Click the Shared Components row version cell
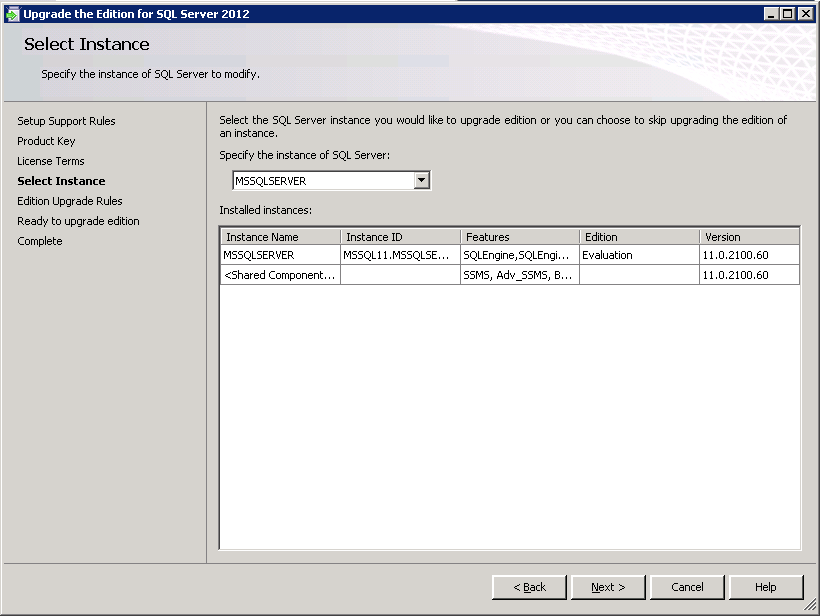The height and width of the screenshot is (616, 820). 749,275
